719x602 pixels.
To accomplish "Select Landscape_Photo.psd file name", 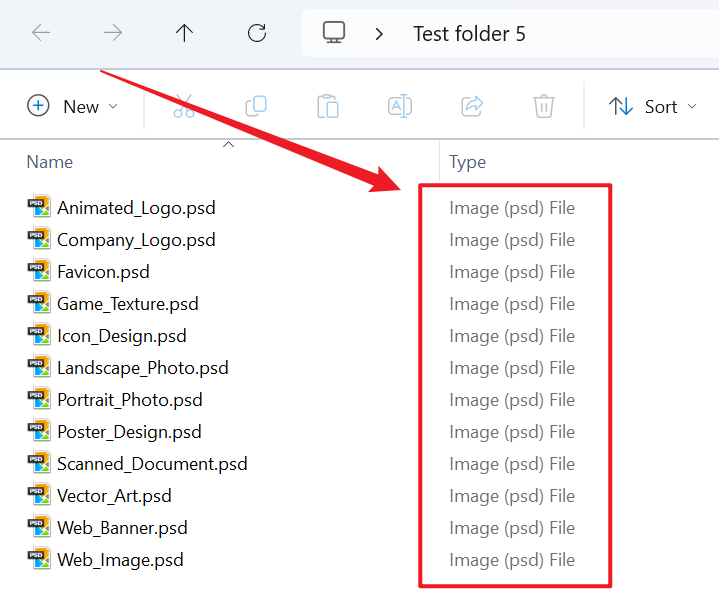I will click(x=143, y=368).
